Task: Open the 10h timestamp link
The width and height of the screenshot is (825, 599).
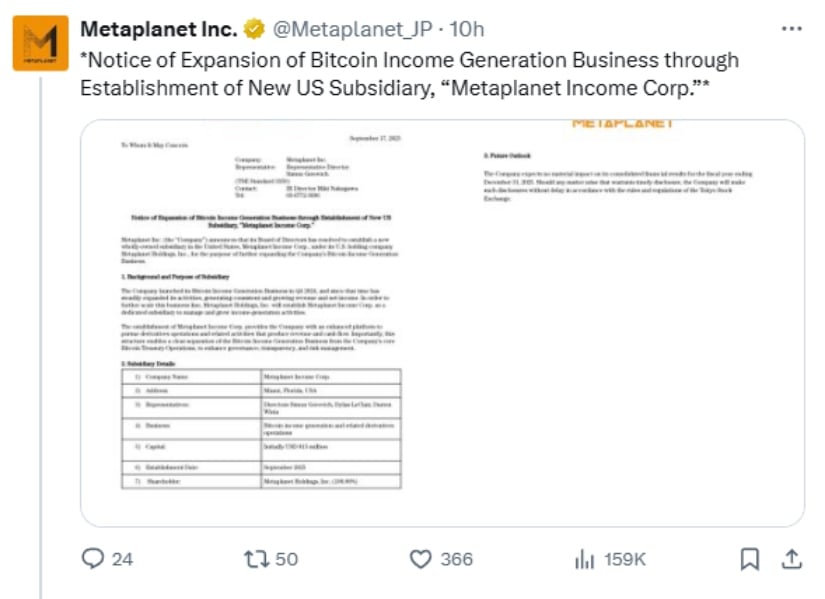Action: tap(466, 29)
